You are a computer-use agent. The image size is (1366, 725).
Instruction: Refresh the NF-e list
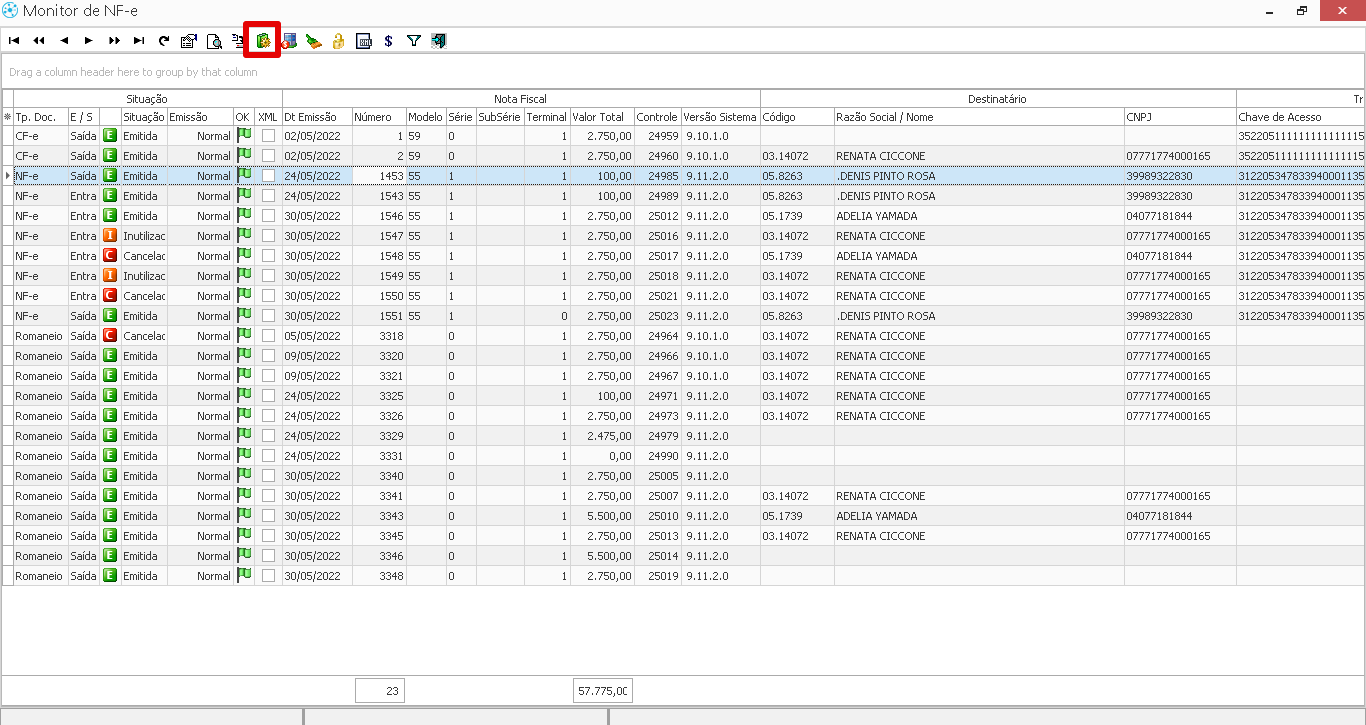[x=164, y=41]
